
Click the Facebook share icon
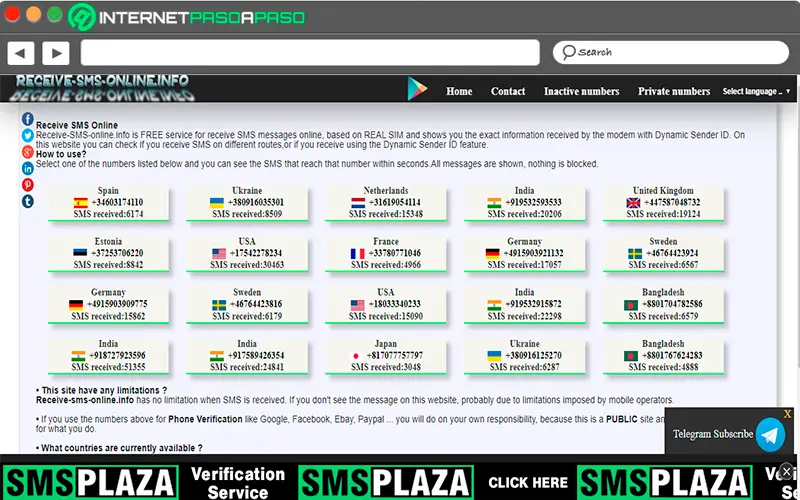28,119
